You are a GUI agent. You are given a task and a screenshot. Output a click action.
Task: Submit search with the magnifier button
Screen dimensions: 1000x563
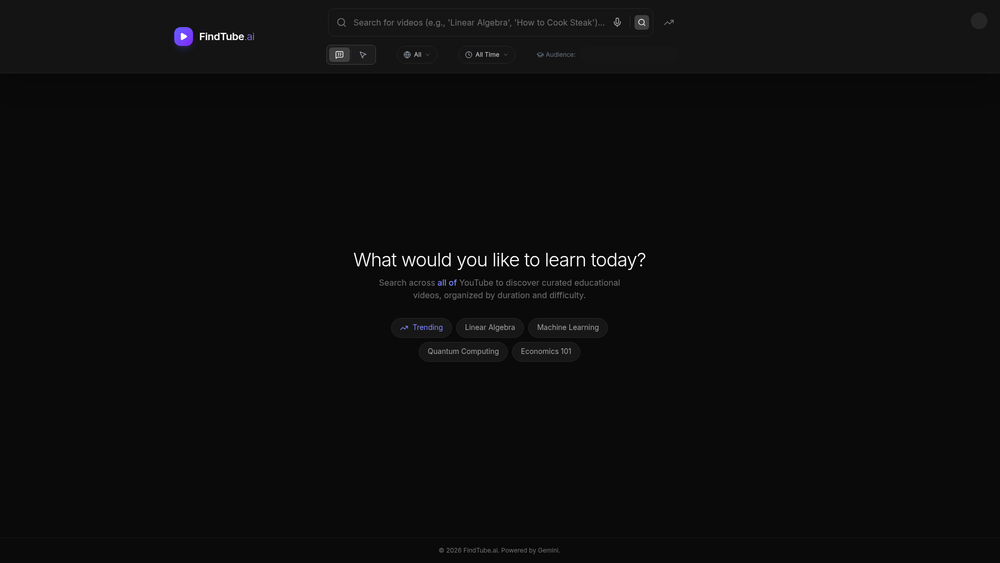(x=642, y=22)
